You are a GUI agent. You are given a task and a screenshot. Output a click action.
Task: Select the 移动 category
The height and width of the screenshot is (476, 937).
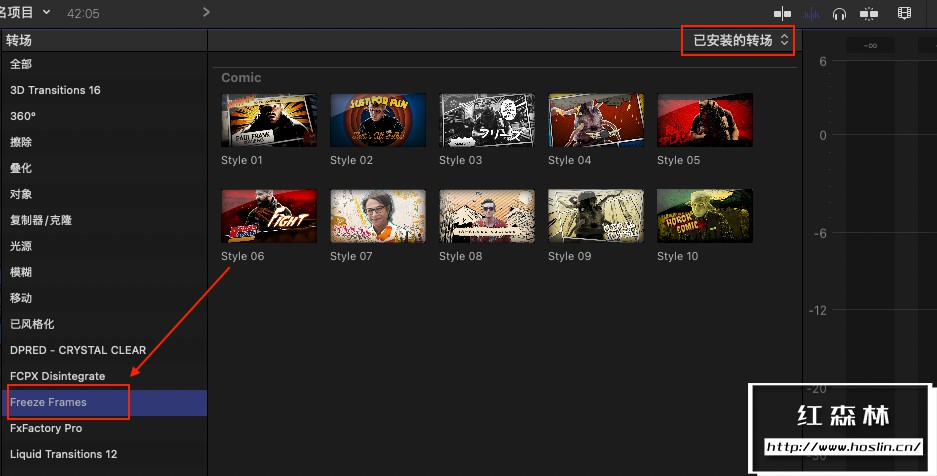coord(104,298)
